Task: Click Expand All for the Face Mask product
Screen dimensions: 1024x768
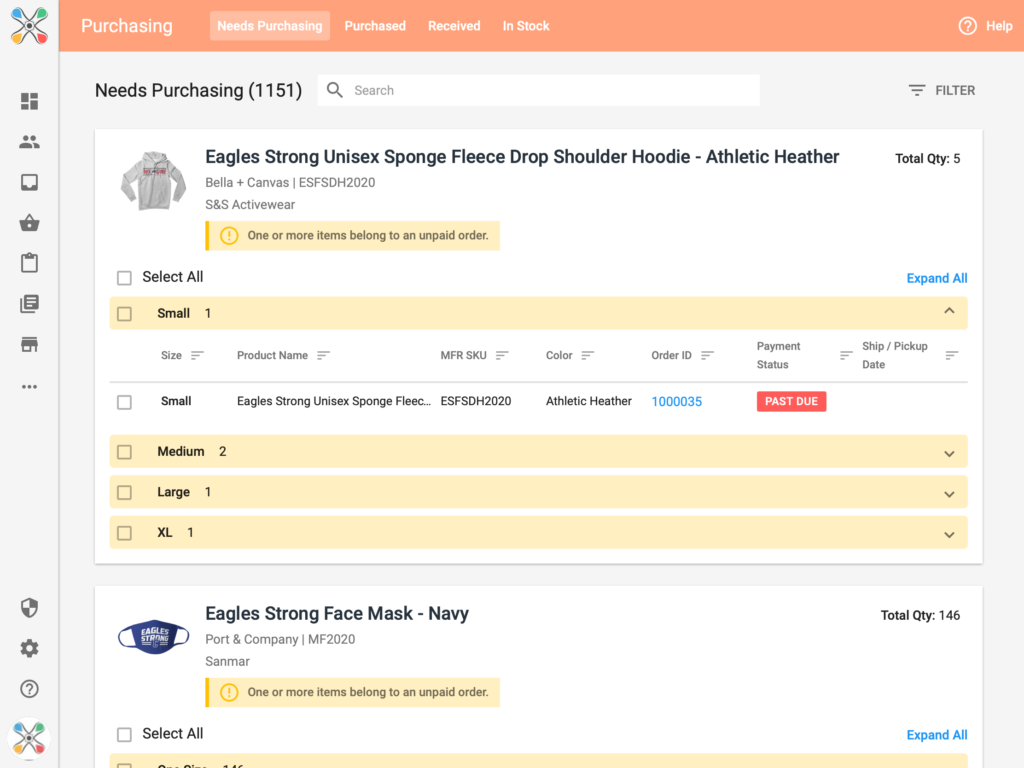Action: (x=936, y=735)
